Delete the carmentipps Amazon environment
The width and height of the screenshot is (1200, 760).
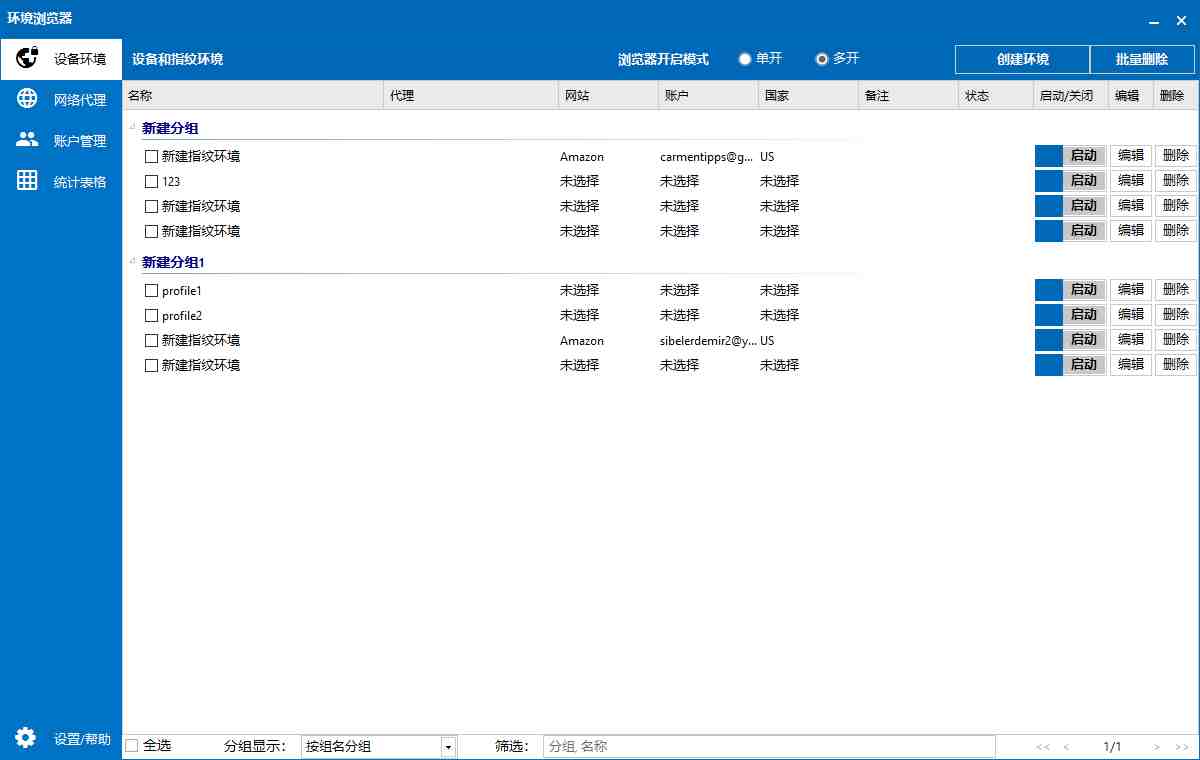pos(1176,156)
